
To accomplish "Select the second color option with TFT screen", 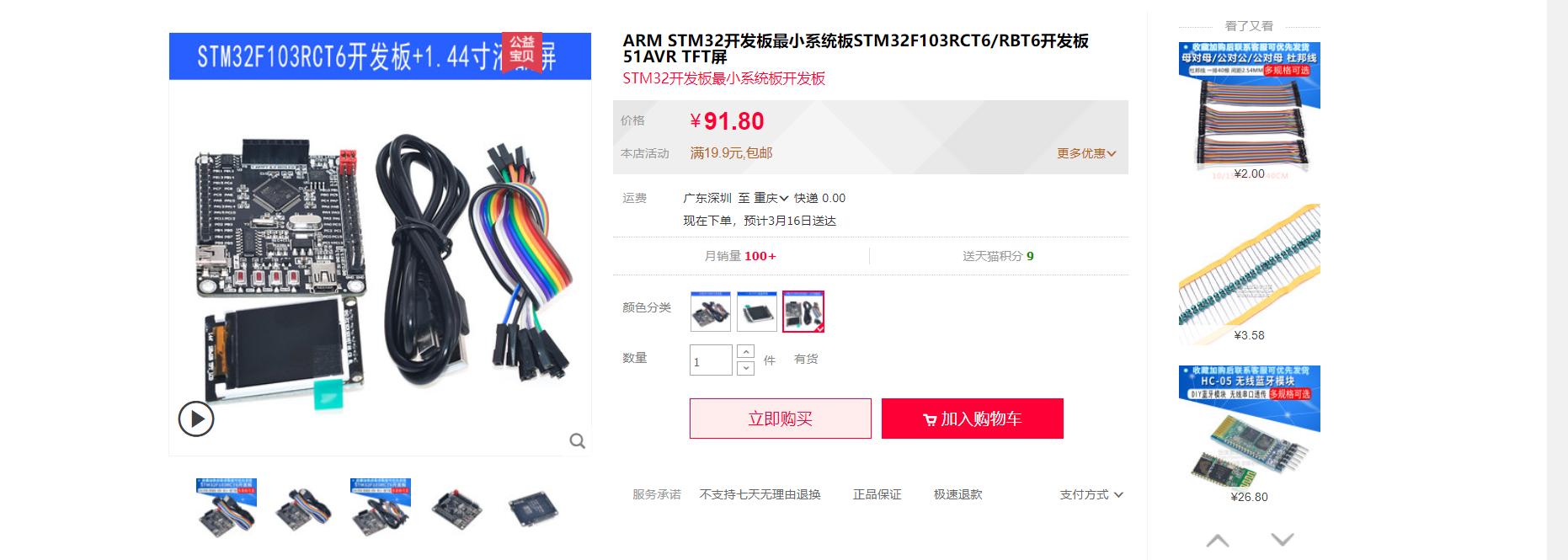I will (x=757, y=312).
